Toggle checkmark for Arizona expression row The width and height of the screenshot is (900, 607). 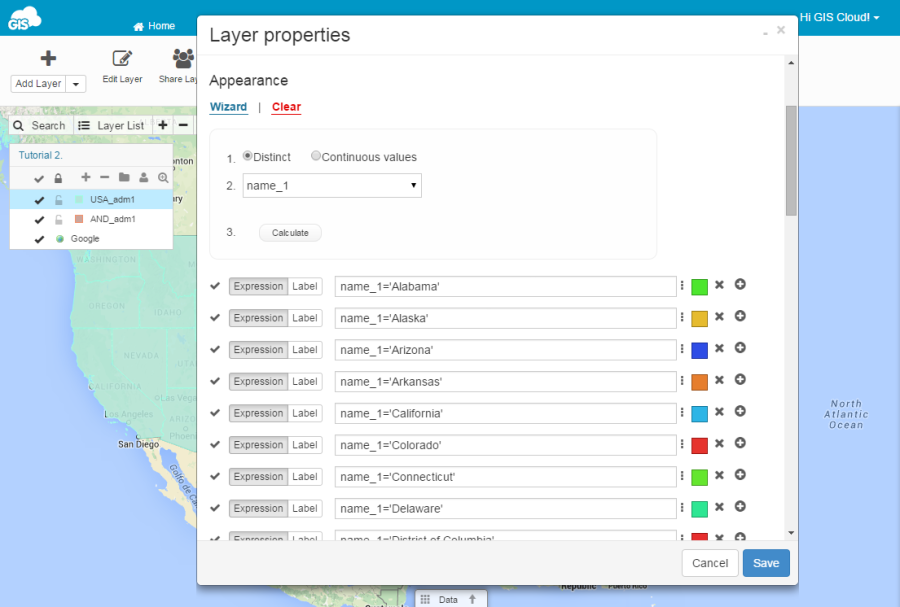[x=215, y=349]
